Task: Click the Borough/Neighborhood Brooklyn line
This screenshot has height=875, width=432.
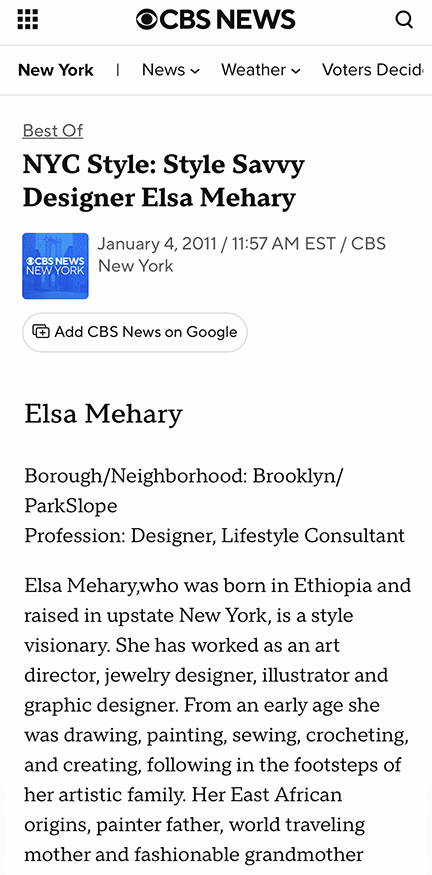Action: coord(184,491)
